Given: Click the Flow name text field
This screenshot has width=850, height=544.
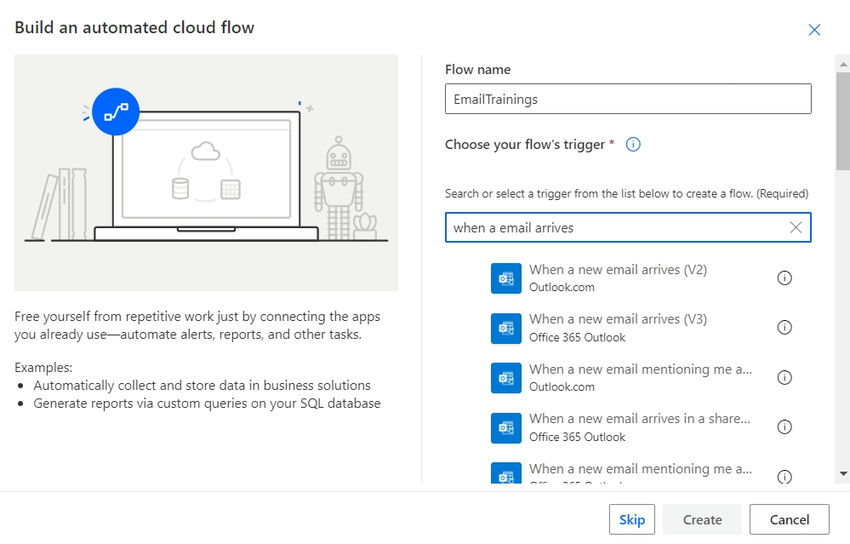Looking at the screenshot, I should (627, 99).
